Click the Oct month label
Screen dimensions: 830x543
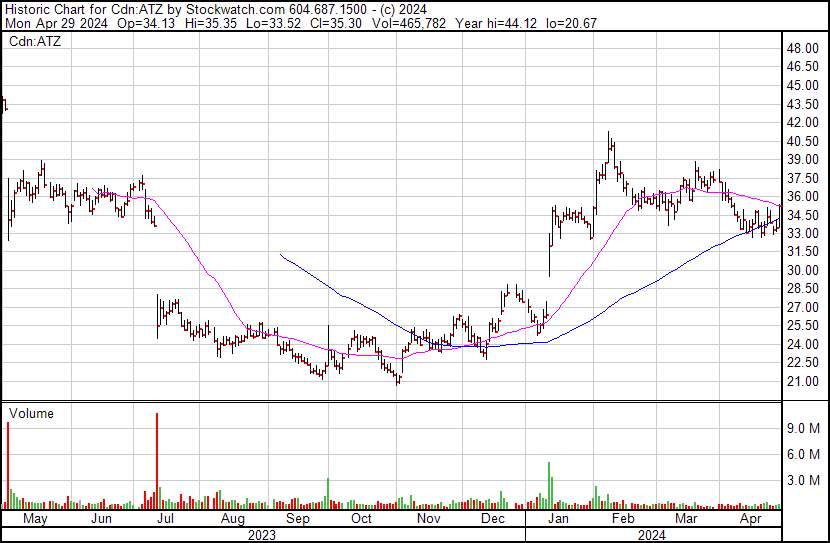point(362,519)
